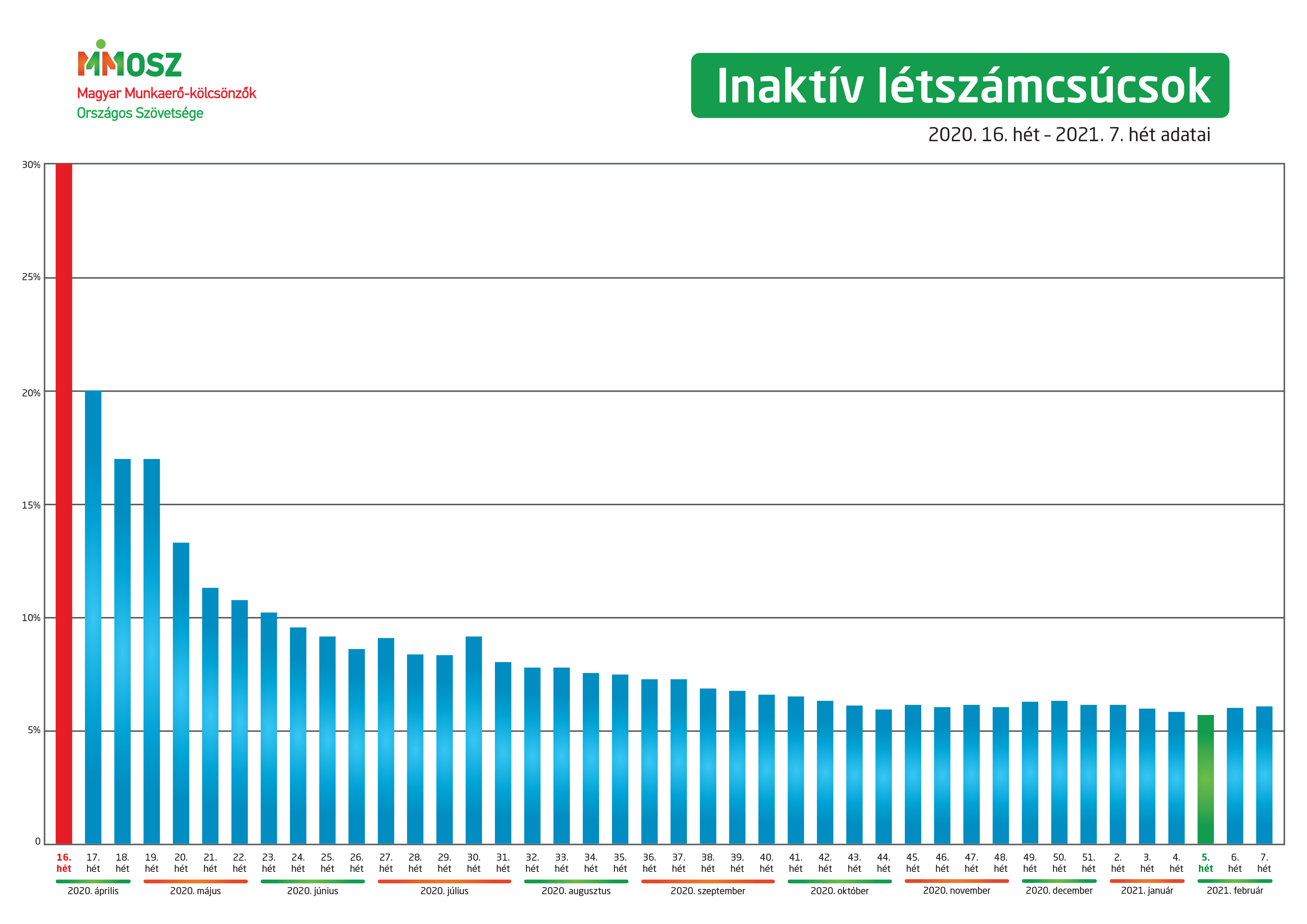1307x924 pixels.
Task: Click the 7. hét bar at far right
Action: [x=1264, y=775]
